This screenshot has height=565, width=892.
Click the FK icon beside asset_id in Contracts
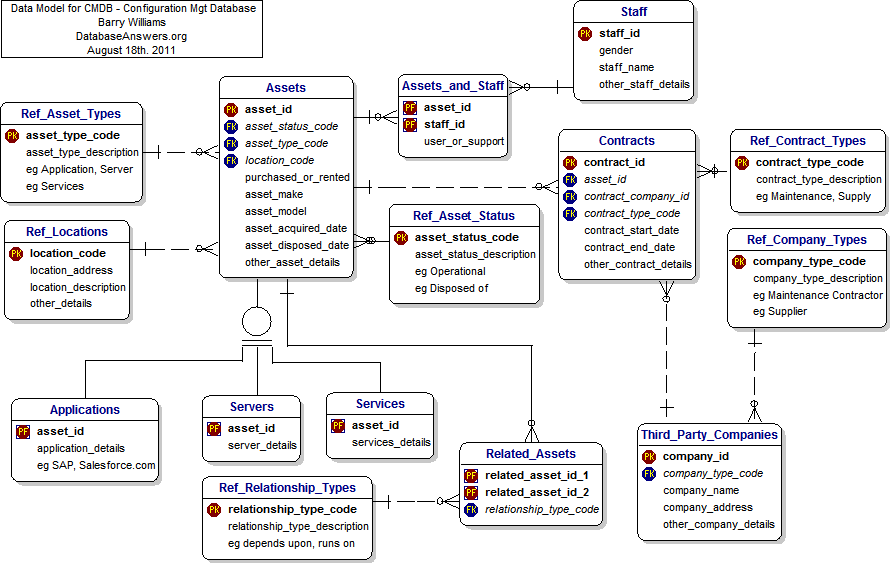pyautogui.click(x=569, y=180)
